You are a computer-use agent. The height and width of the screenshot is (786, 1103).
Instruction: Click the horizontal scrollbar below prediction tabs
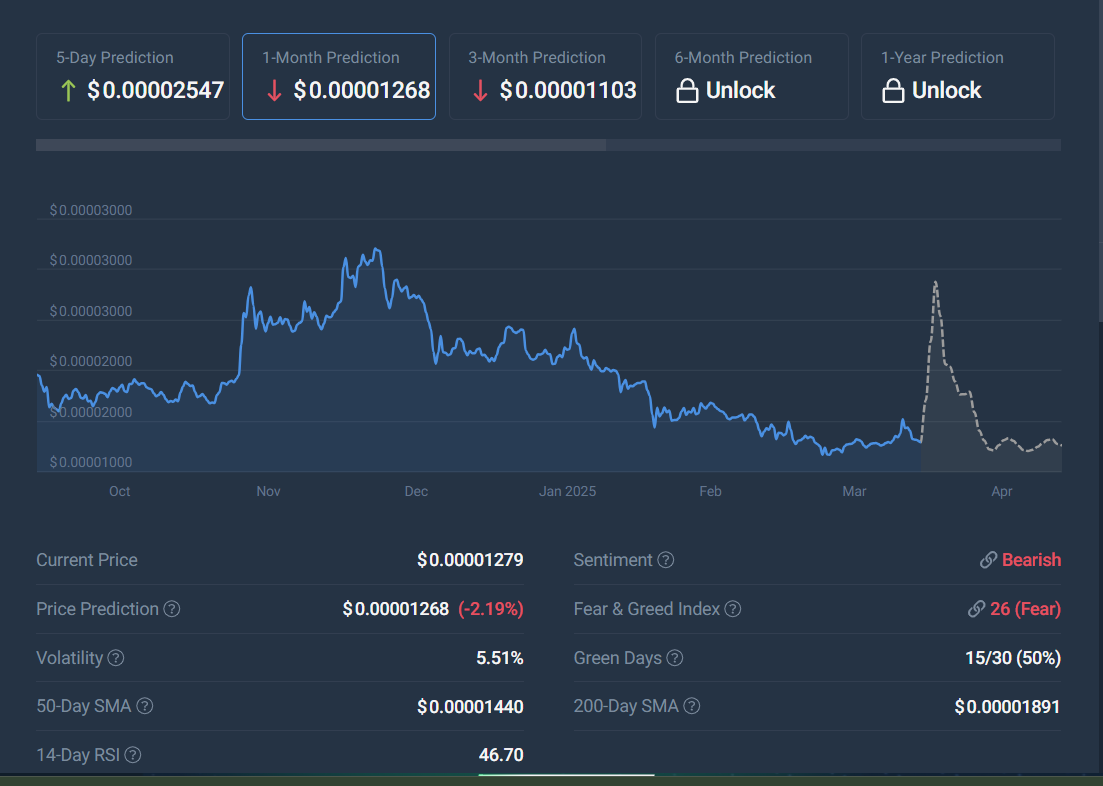(x=320, y=145)
